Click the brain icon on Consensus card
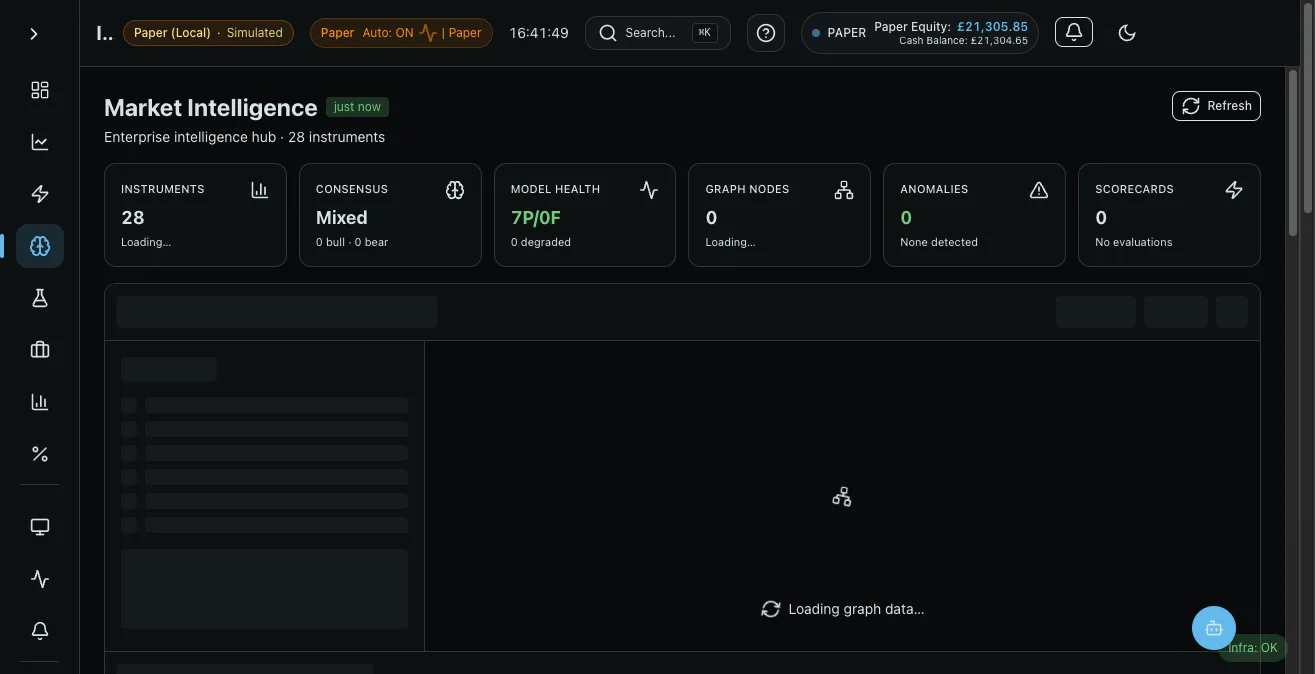The width and height of the screenshot is (1315, 674). (x=455, y=190)
